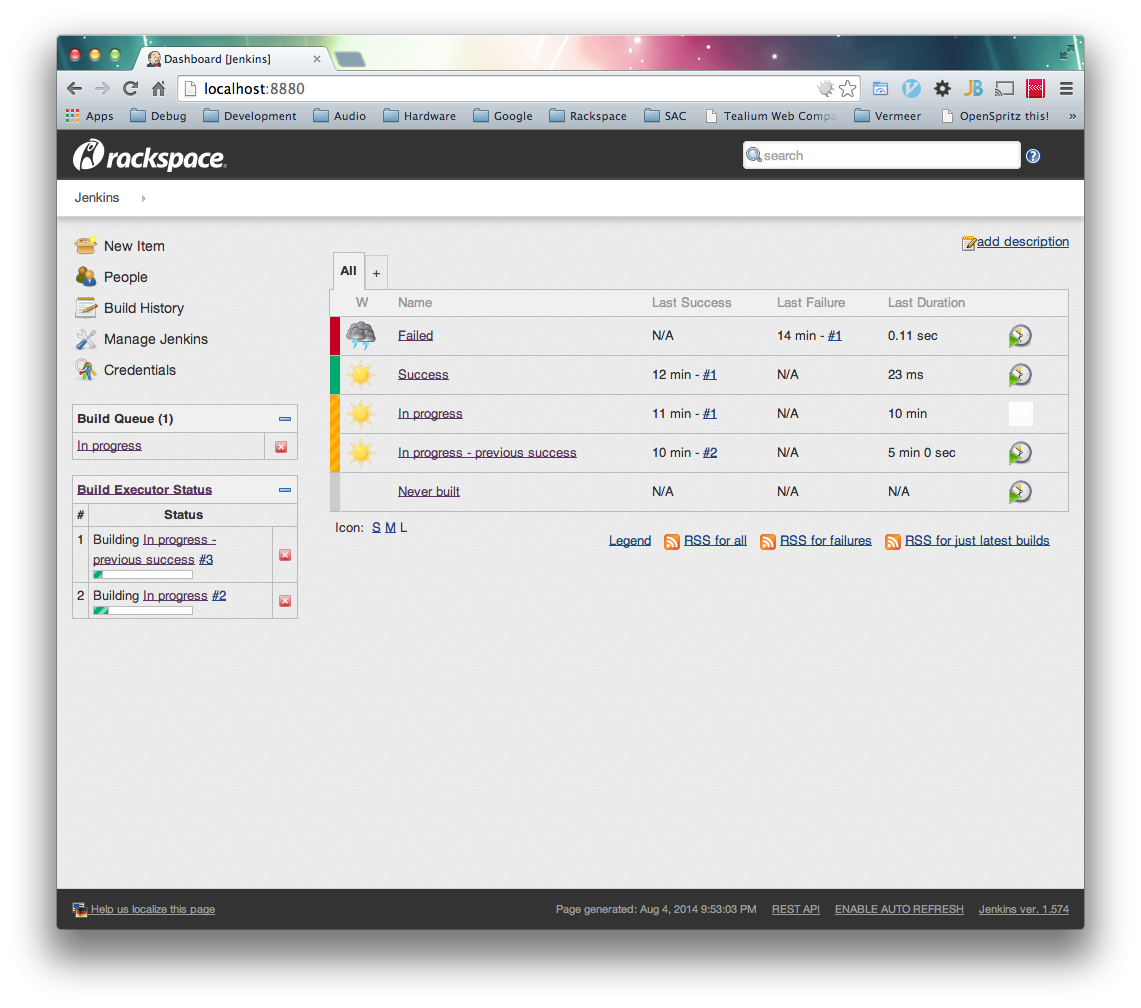This screenshot has height=1008, width=1141.
Task: Click RSS for just latest builds icon
Action: [893, 541]
